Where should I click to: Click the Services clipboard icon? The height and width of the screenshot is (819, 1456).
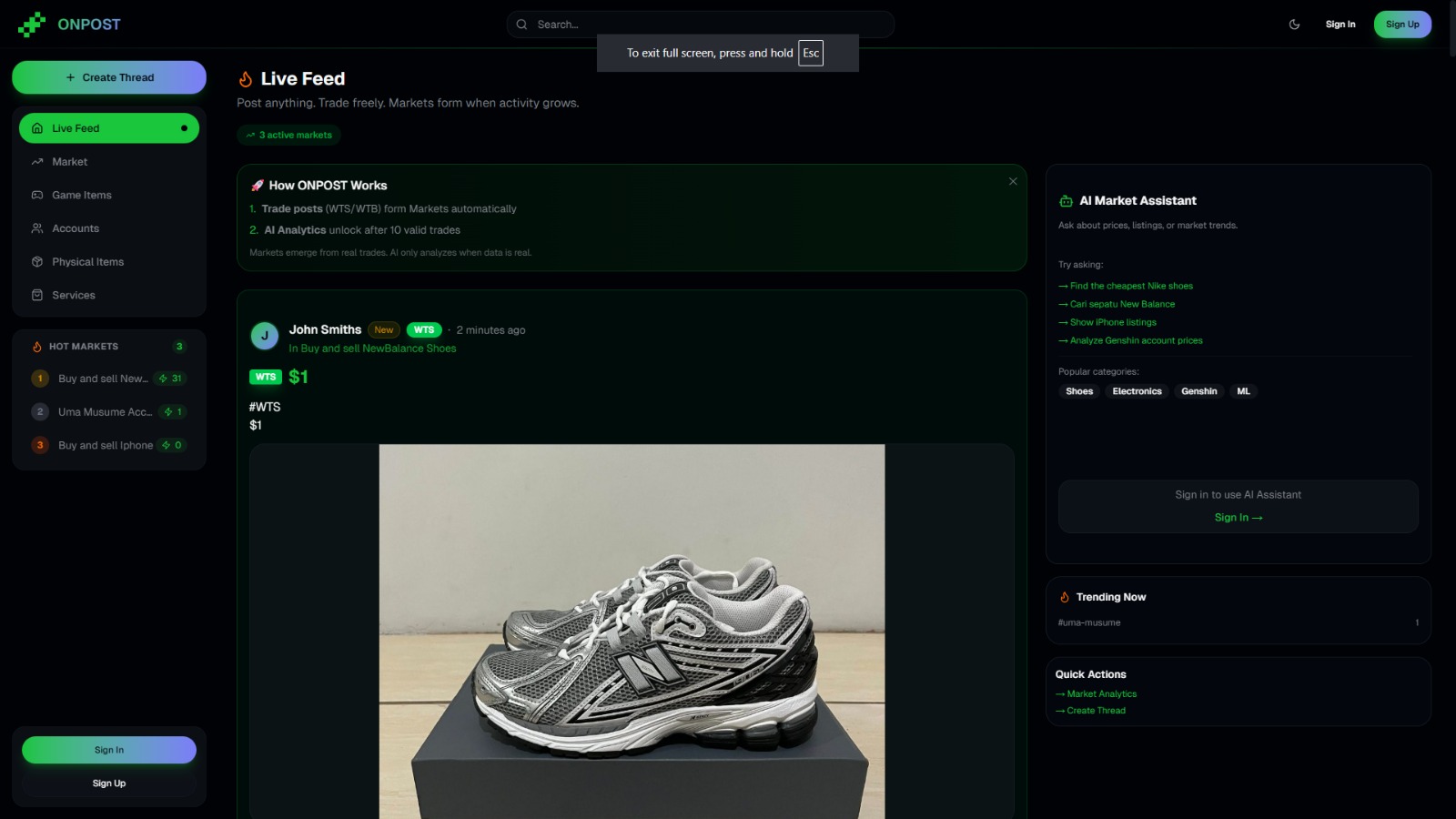37,295
